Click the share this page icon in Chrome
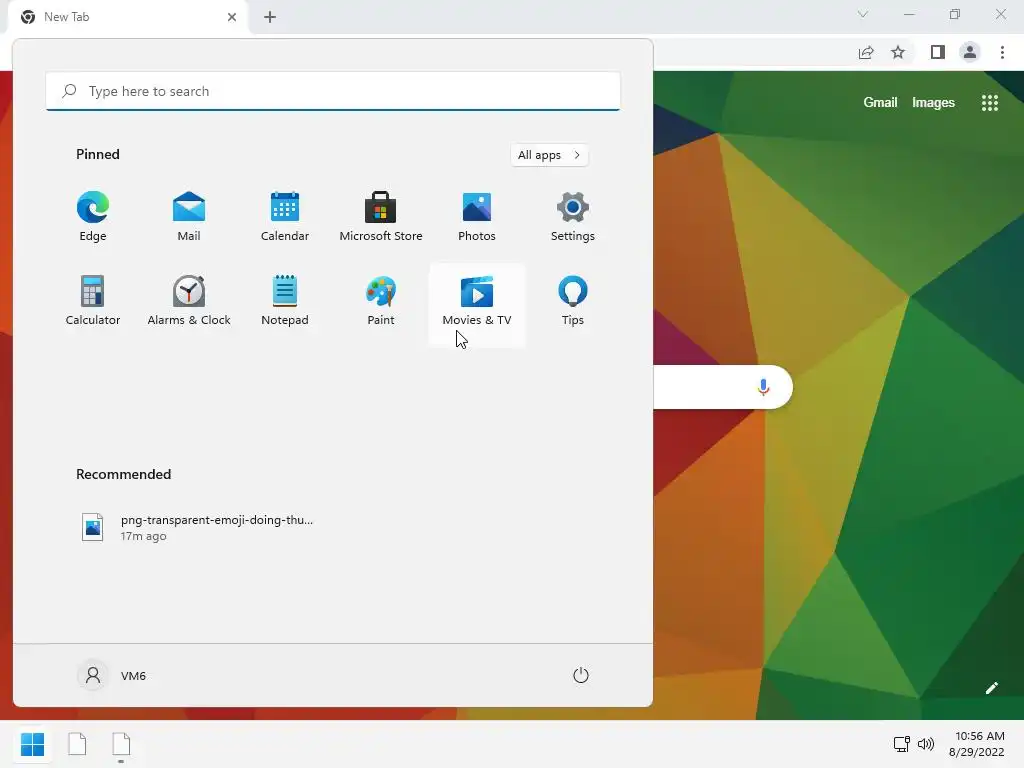The width and height of the screenshot is (1024, 768). tap(866, 52)
